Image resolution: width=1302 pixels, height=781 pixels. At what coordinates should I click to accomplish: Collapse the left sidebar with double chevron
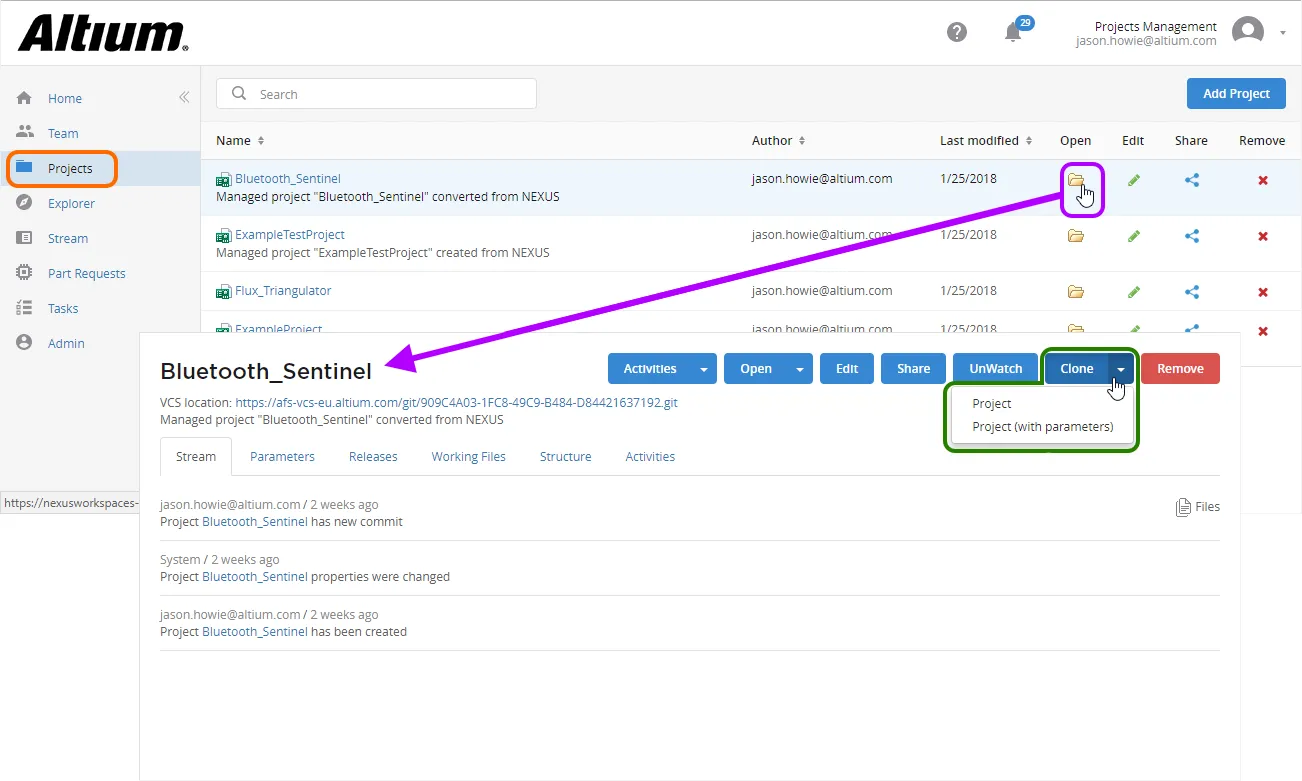[x=184, y=97]
